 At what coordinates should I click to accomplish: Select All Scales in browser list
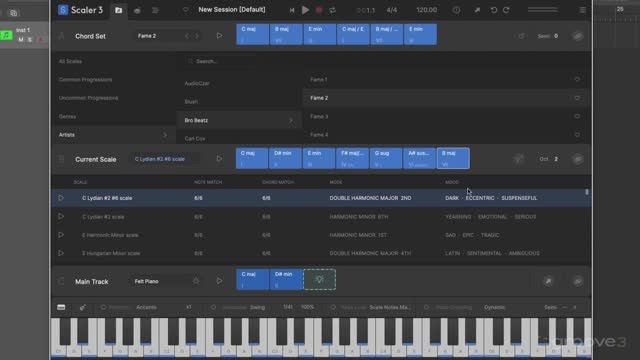coord(70,61)
